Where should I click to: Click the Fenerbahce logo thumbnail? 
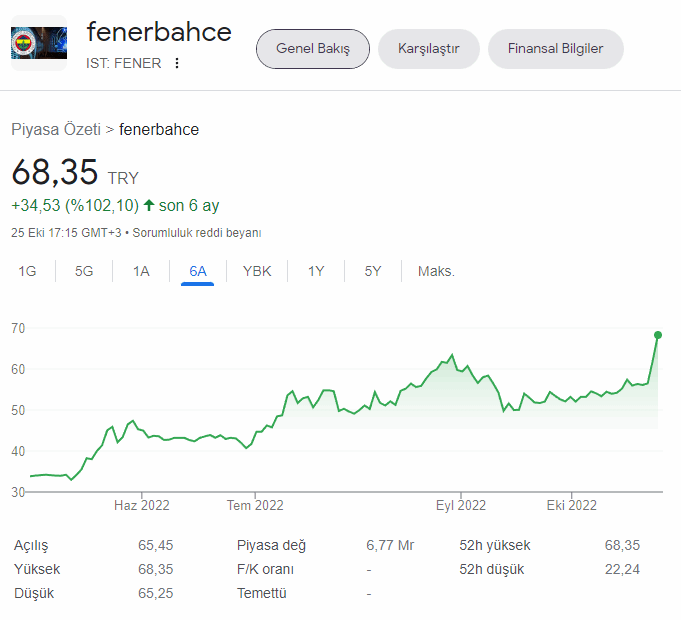(39, 43)
